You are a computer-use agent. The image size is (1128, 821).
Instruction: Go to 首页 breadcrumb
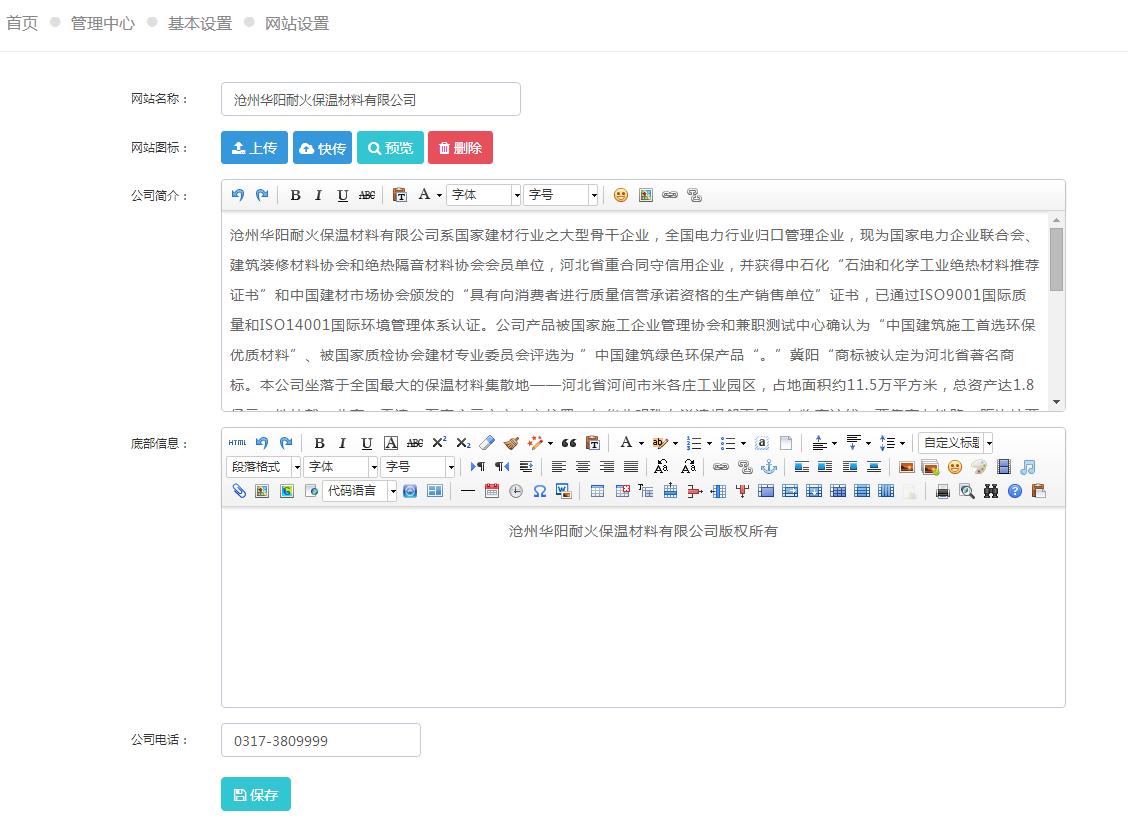[x=22, y=23]
